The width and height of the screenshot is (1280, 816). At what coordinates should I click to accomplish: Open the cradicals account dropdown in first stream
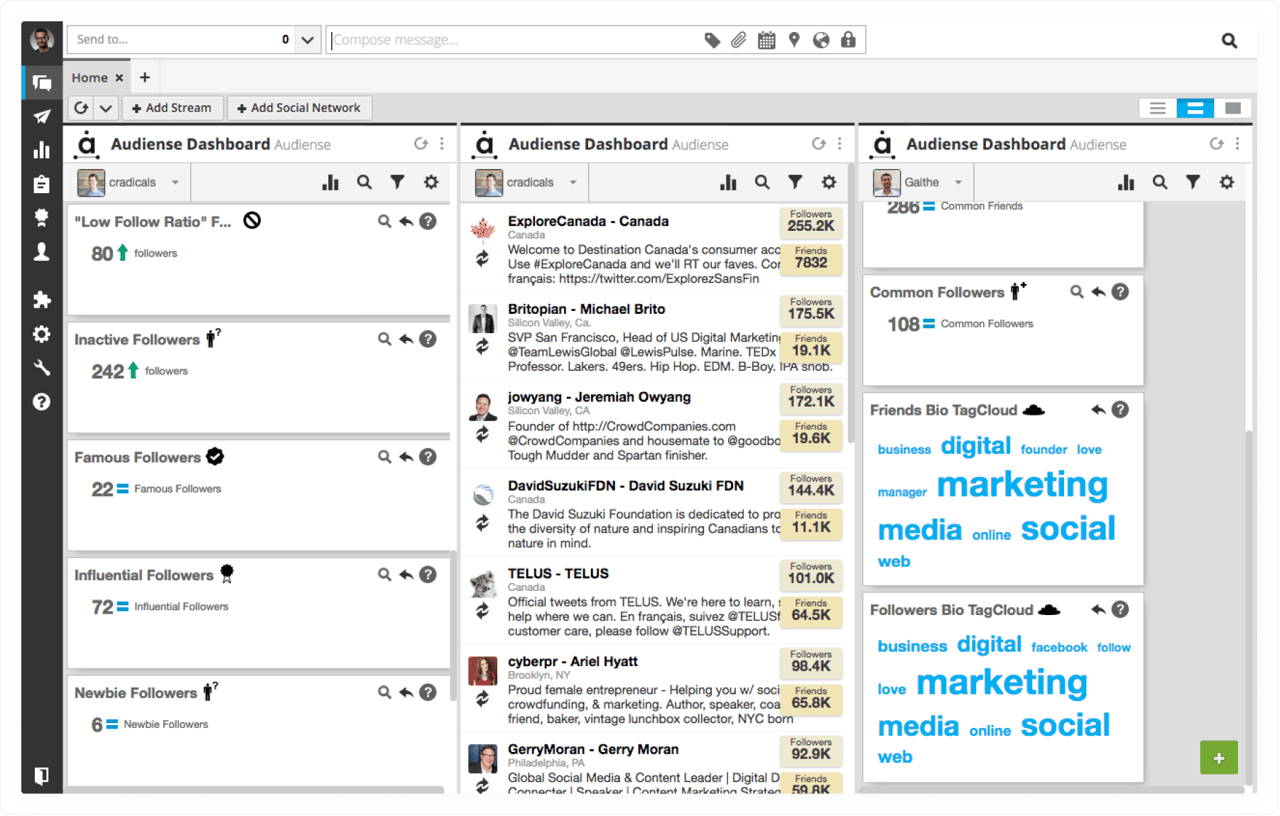130,182
